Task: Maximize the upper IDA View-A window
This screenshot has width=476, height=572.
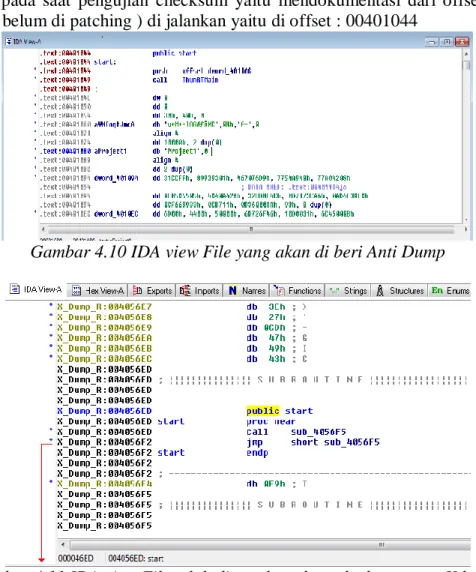Action: [x=446, y=42]
